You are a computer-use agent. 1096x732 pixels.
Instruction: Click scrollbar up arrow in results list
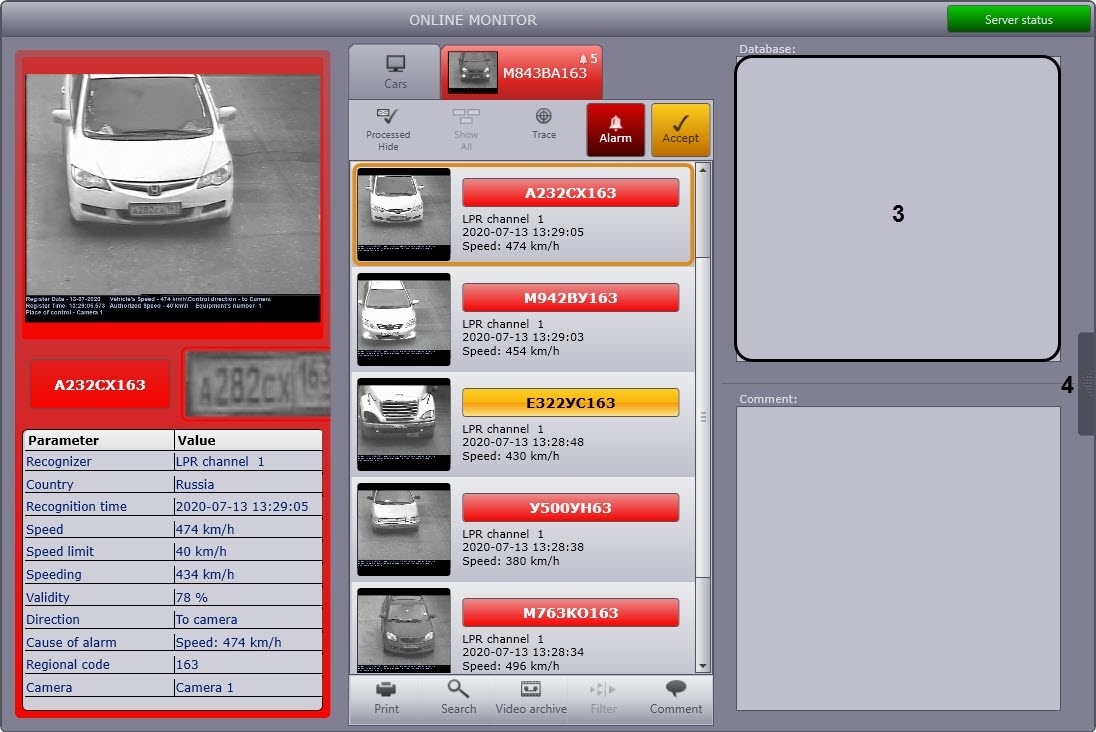[703, 170]
